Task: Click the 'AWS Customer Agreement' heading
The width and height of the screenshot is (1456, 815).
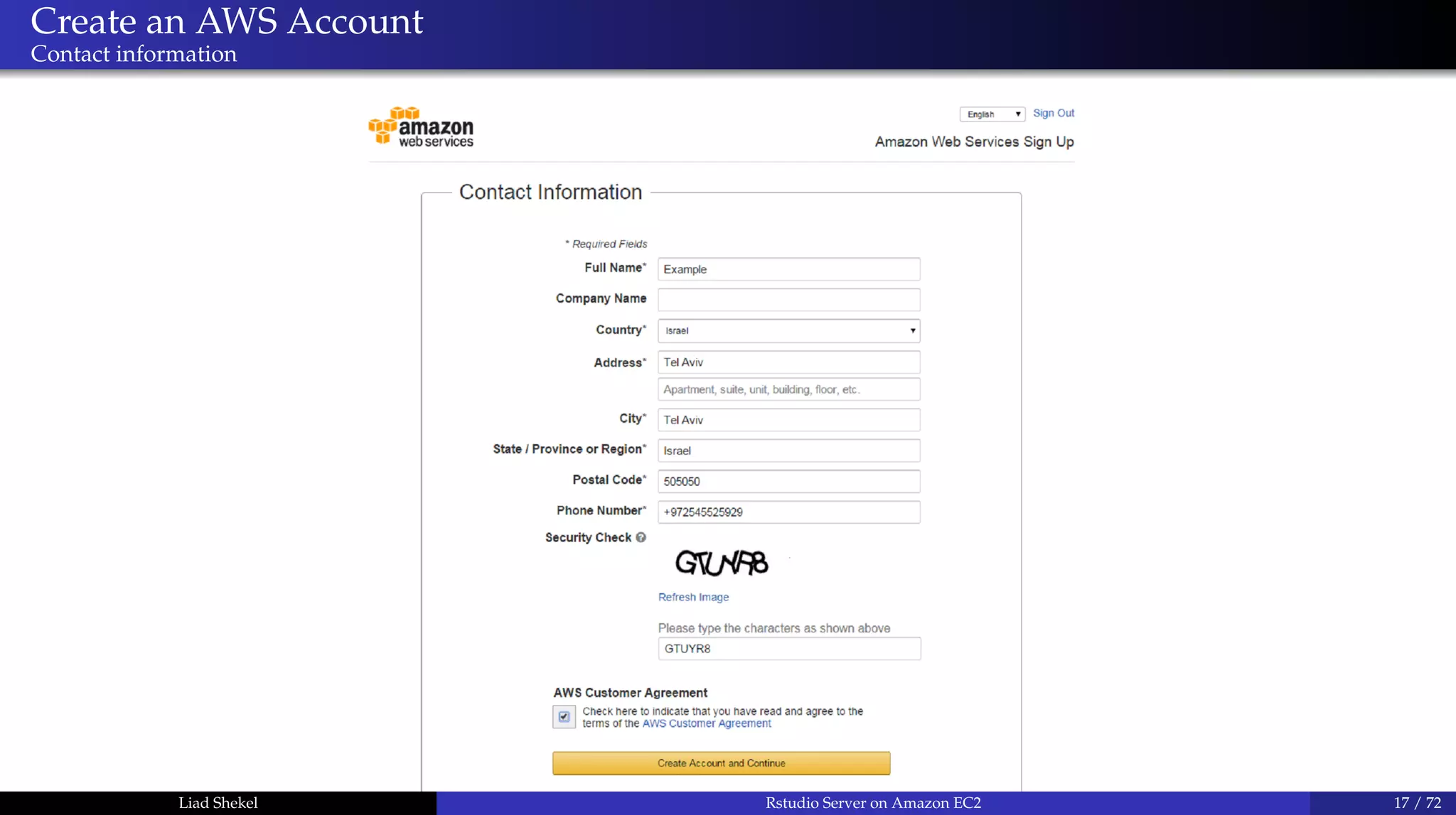Action: [x=631, y=693]
